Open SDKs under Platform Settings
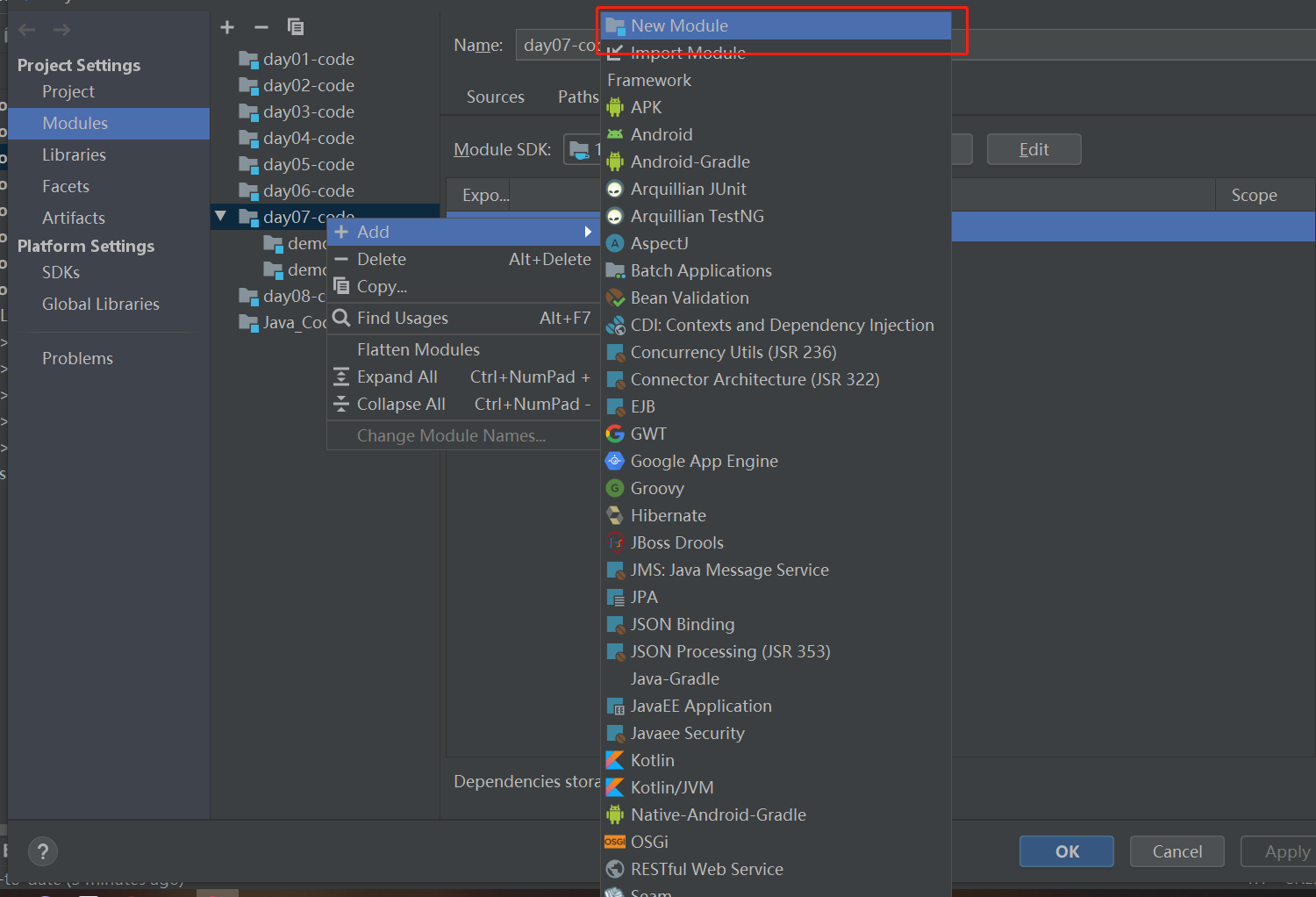Image resolution: width=1316 pixels, height=897 pixels. coord(61,272)
